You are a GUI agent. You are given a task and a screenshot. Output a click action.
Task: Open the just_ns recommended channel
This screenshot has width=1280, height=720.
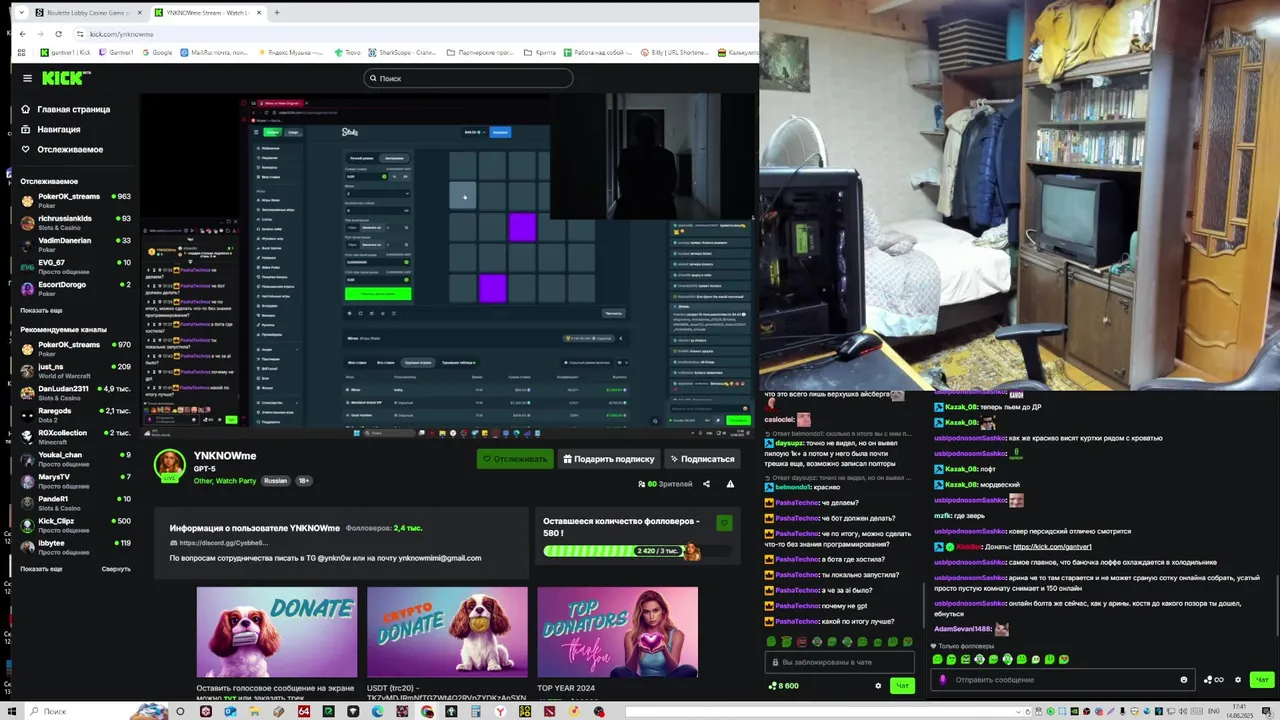coord(76,370)
